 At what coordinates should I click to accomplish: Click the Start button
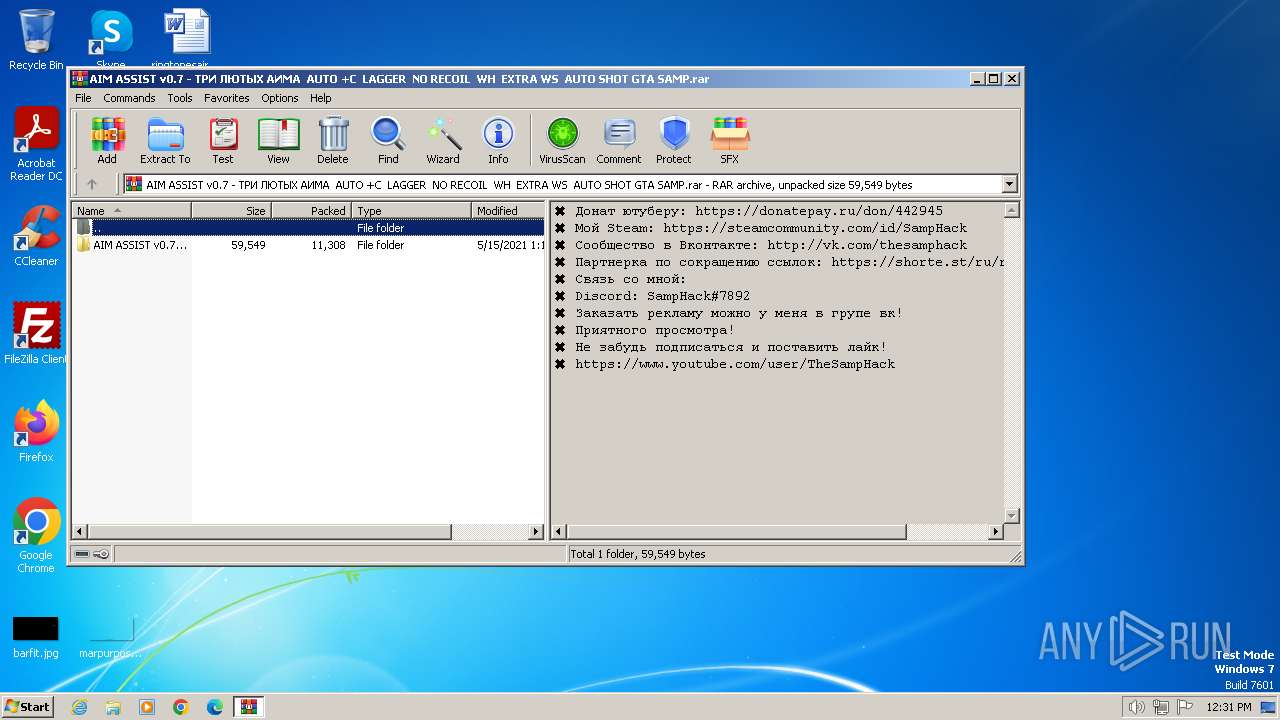pyautogui.click(x=27, y=706)
